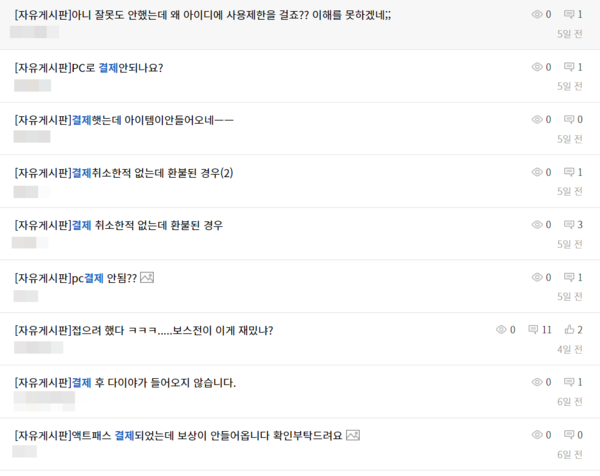Open post '결제취소한적 없는데 환불된 경우(2)'

(124, 173)
